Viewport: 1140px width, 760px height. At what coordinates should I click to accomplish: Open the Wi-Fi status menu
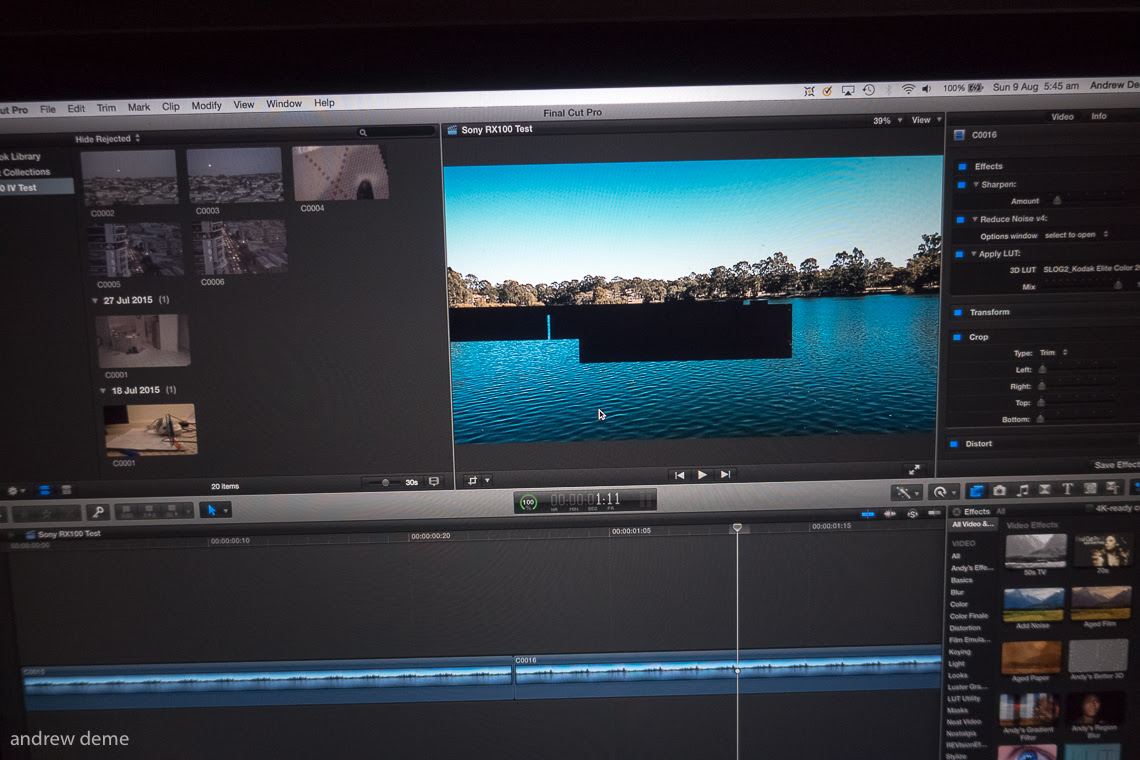point(908,89)
